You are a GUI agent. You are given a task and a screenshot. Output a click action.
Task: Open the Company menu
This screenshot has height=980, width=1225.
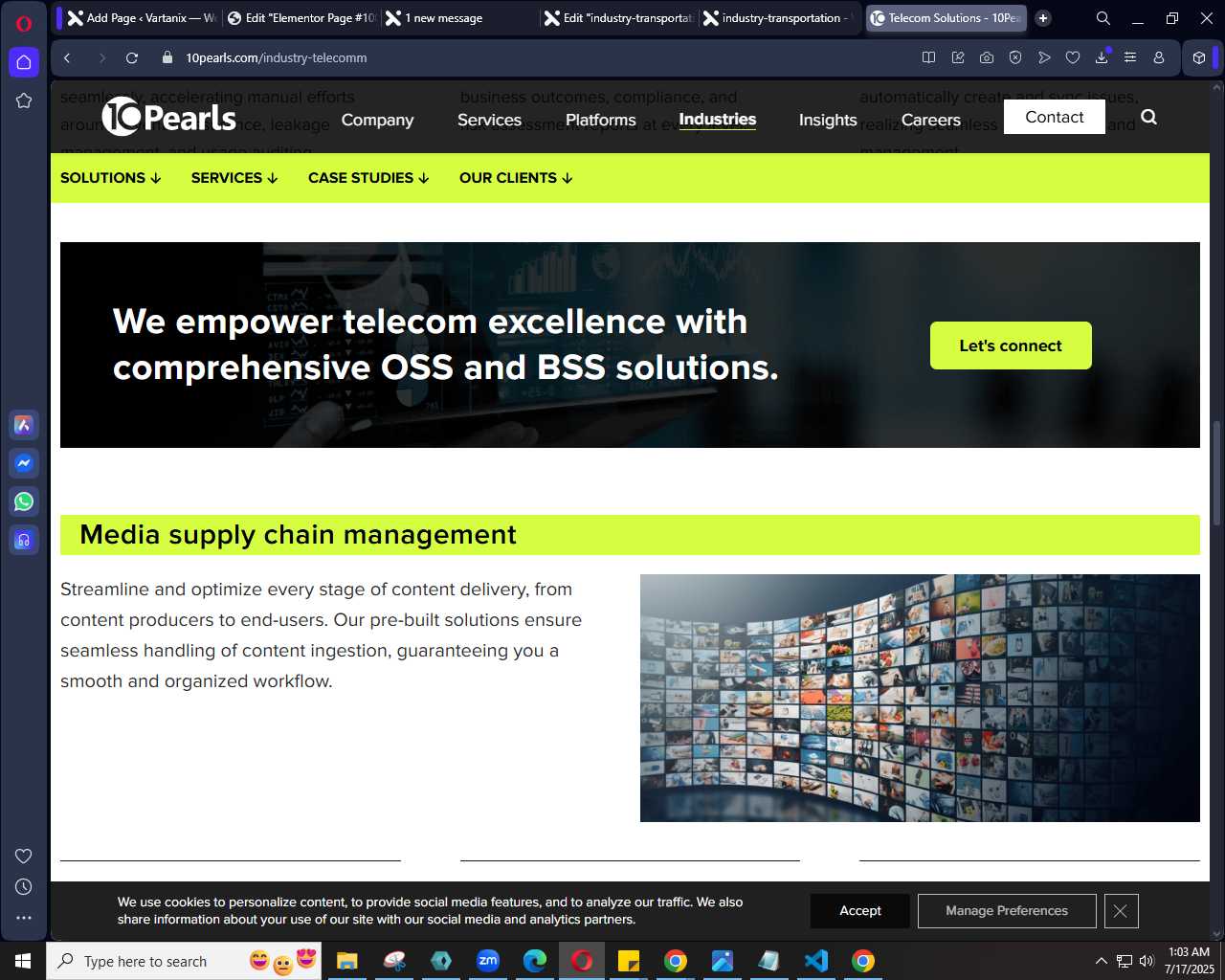(x=377, y=120)
